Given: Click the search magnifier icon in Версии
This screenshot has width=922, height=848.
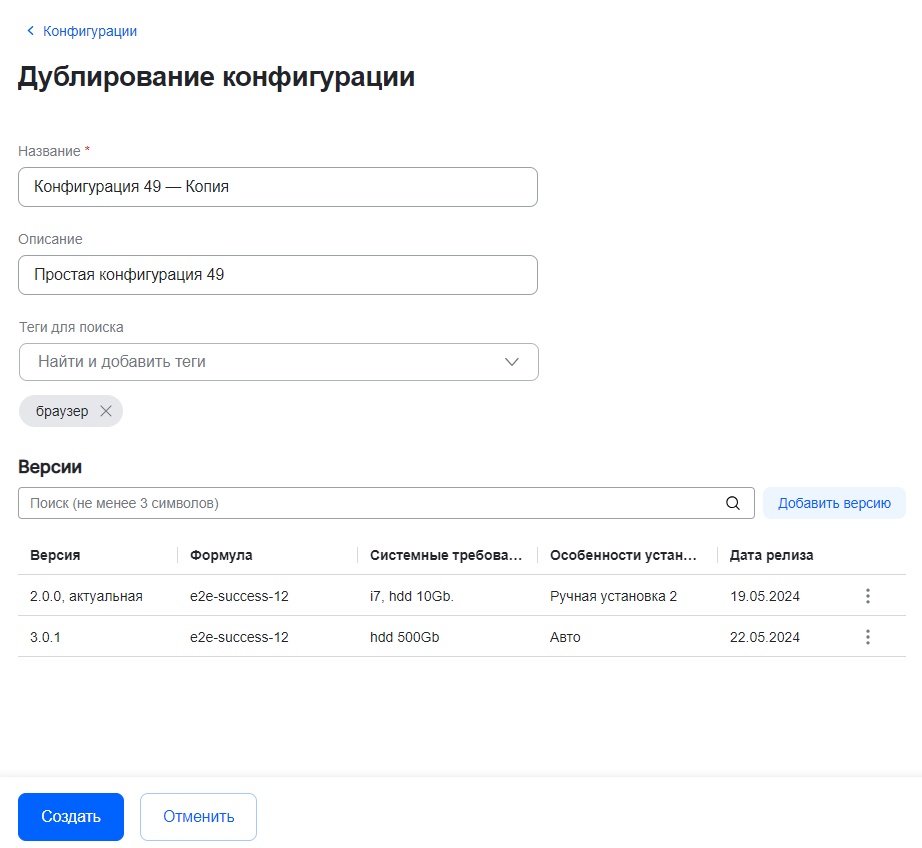Looking at the screenshot, I should (733, 503).
